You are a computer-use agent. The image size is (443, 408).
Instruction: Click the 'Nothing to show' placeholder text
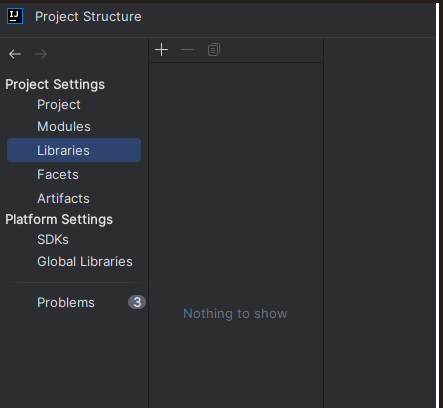pos(235,314)
